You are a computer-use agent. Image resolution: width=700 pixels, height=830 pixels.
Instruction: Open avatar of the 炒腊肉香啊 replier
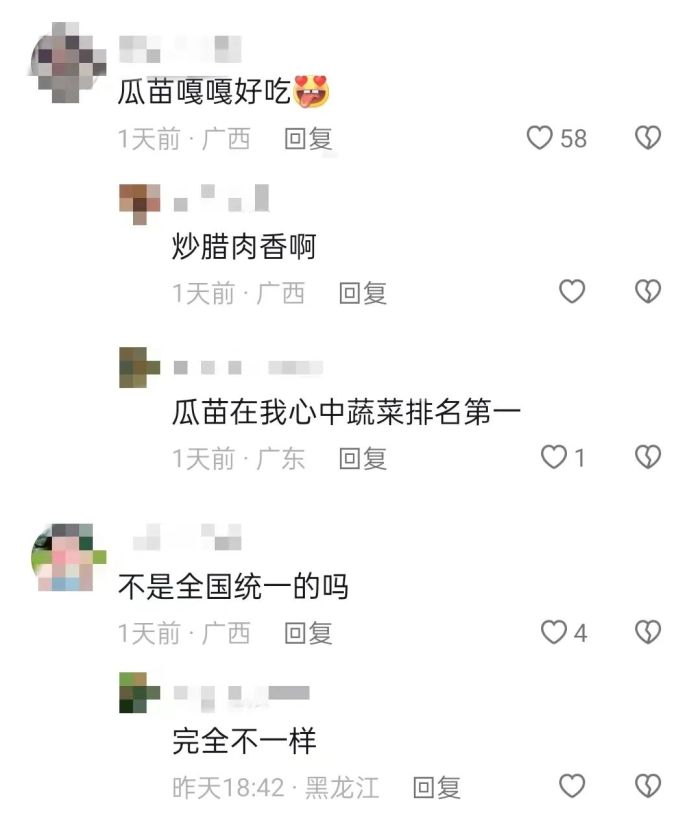coord(140,204)
